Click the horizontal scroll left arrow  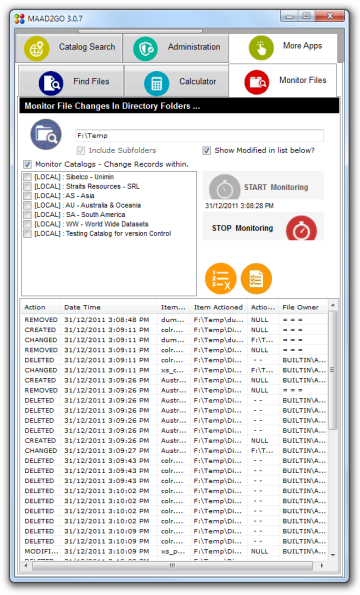(26, 566)
